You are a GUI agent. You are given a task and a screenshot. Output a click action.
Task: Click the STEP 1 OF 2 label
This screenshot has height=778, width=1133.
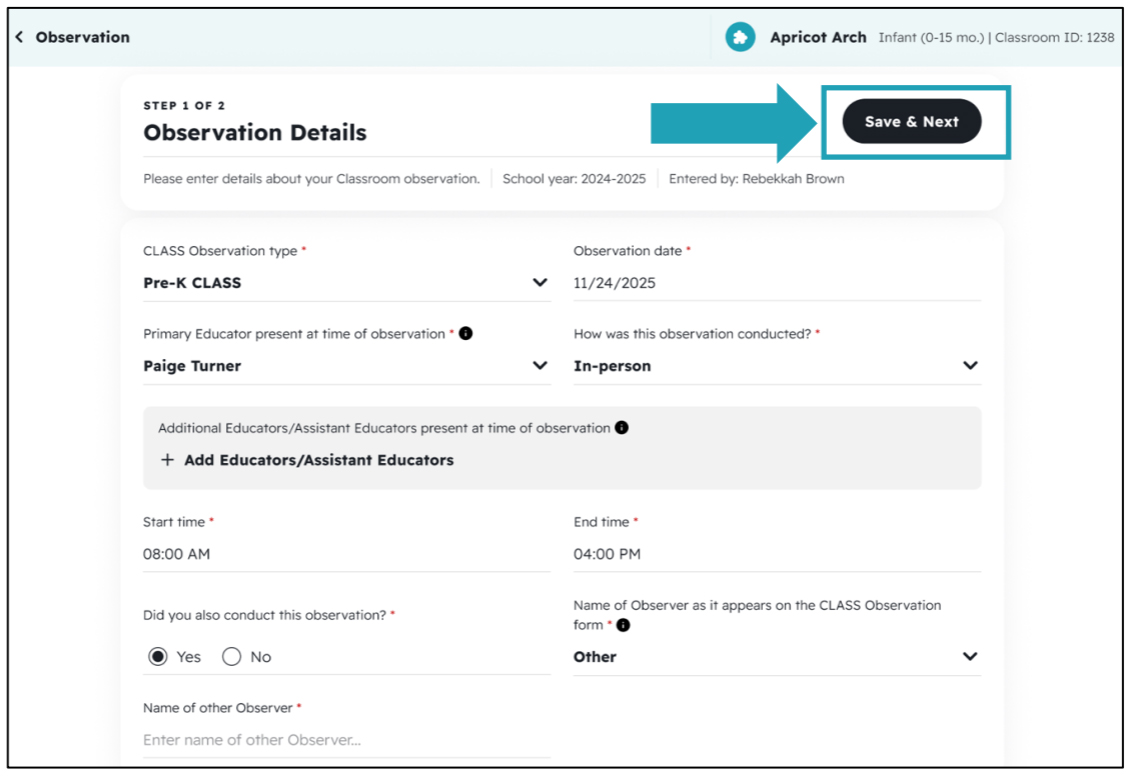pyautogui.click(x=184, y=105)
